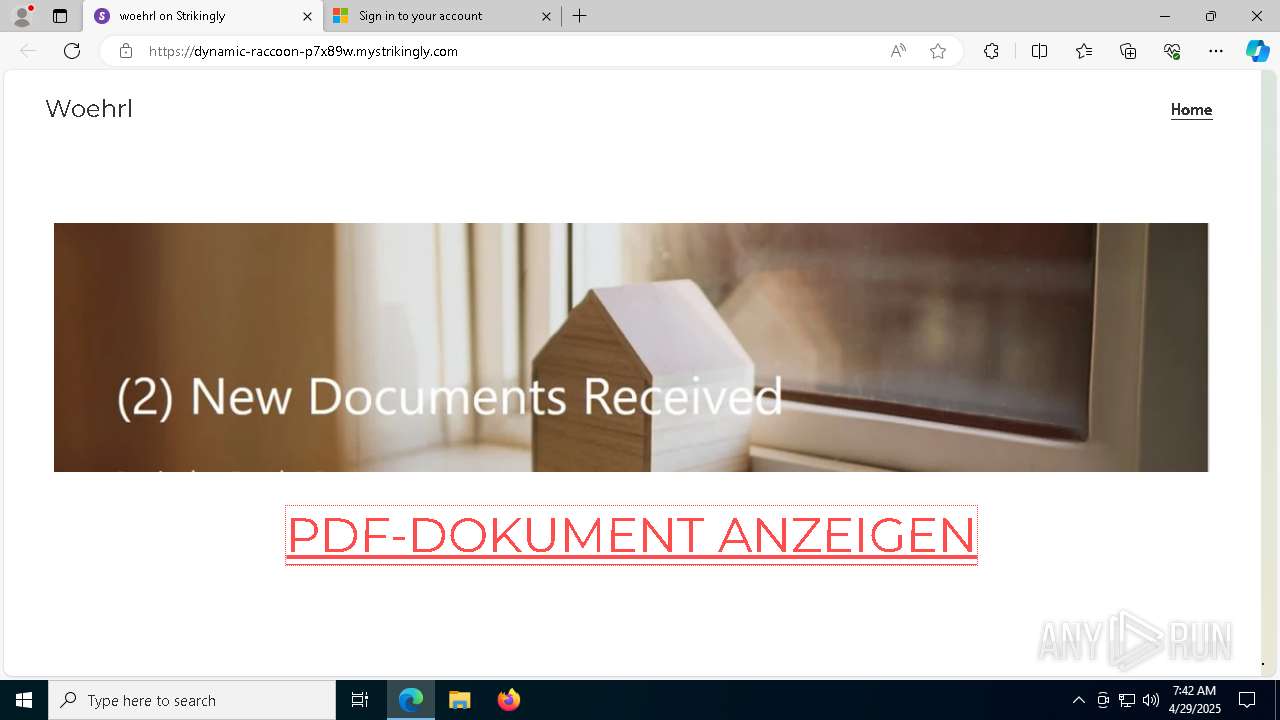The width and height of the screenshot is (1280, 720).
Task: Go back to the previous page
Action: [x=28, y=51]
